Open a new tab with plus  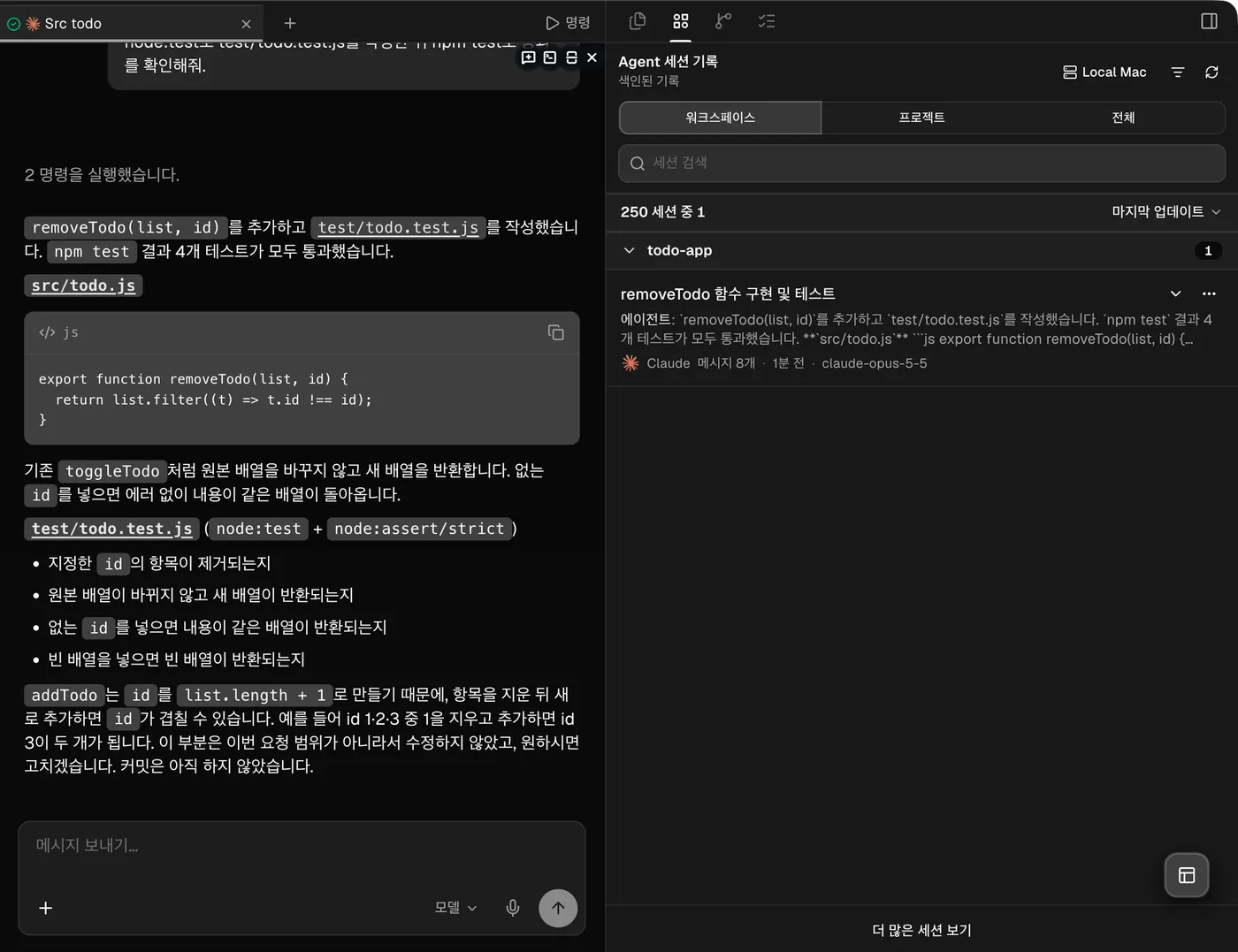click(290, 23)
